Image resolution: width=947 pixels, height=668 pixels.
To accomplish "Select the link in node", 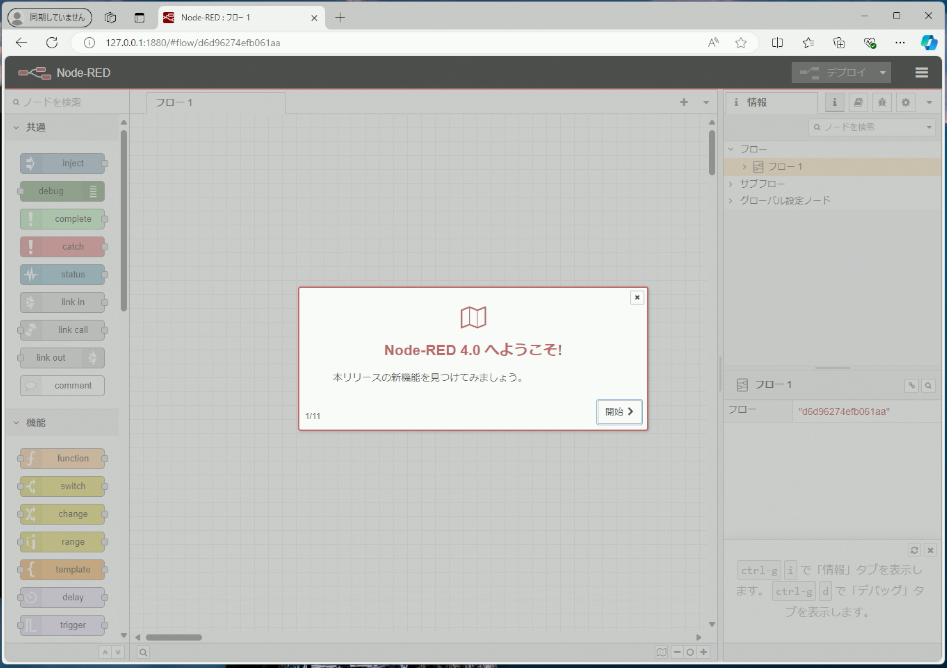I will (x=62, y=302).
